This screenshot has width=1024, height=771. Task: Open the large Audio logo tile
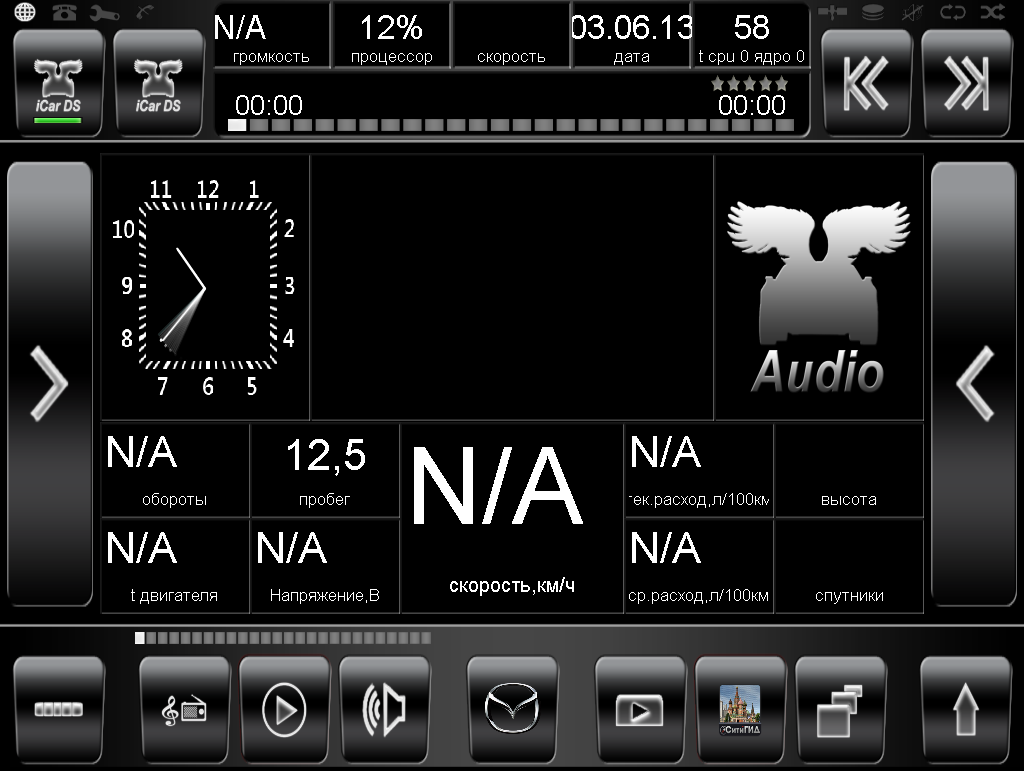[818, 290]
